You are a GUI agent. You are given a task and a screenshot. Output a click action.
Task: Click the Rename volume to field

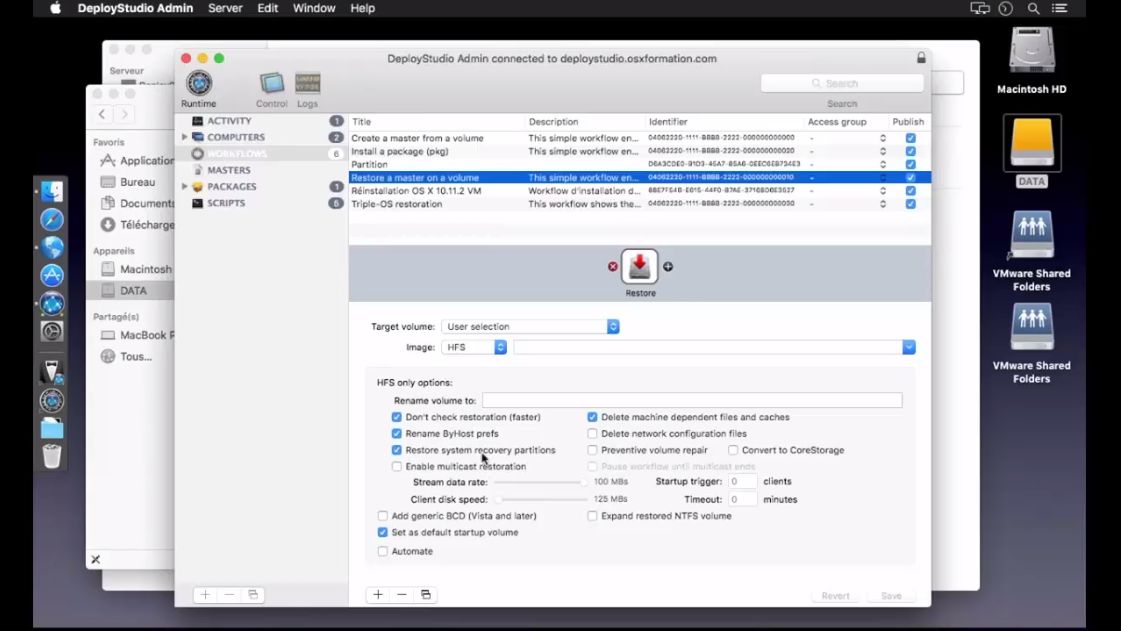(x=692, y=400)
